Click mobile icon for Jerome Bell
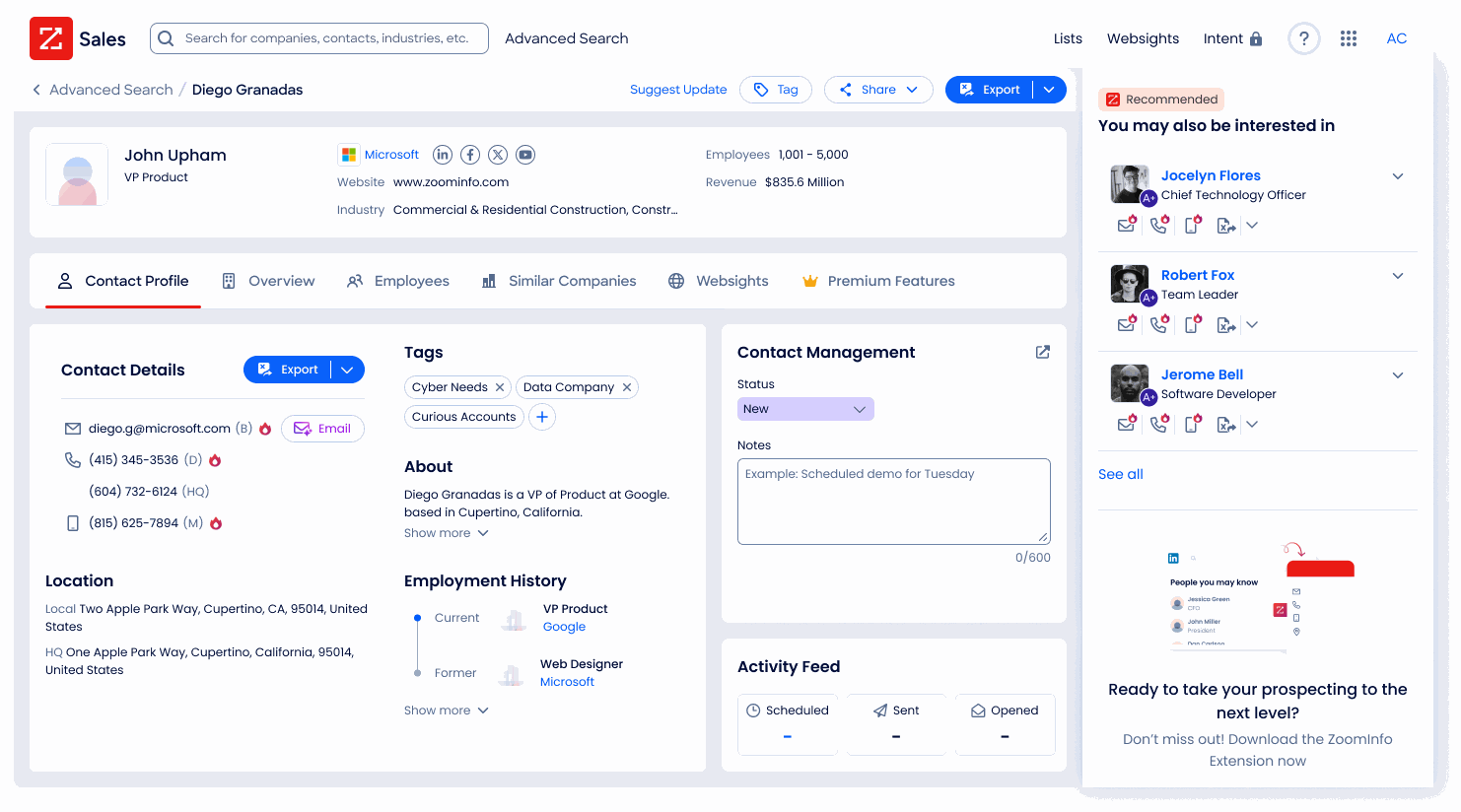The image size is (1461, 812). (1193, 424)
